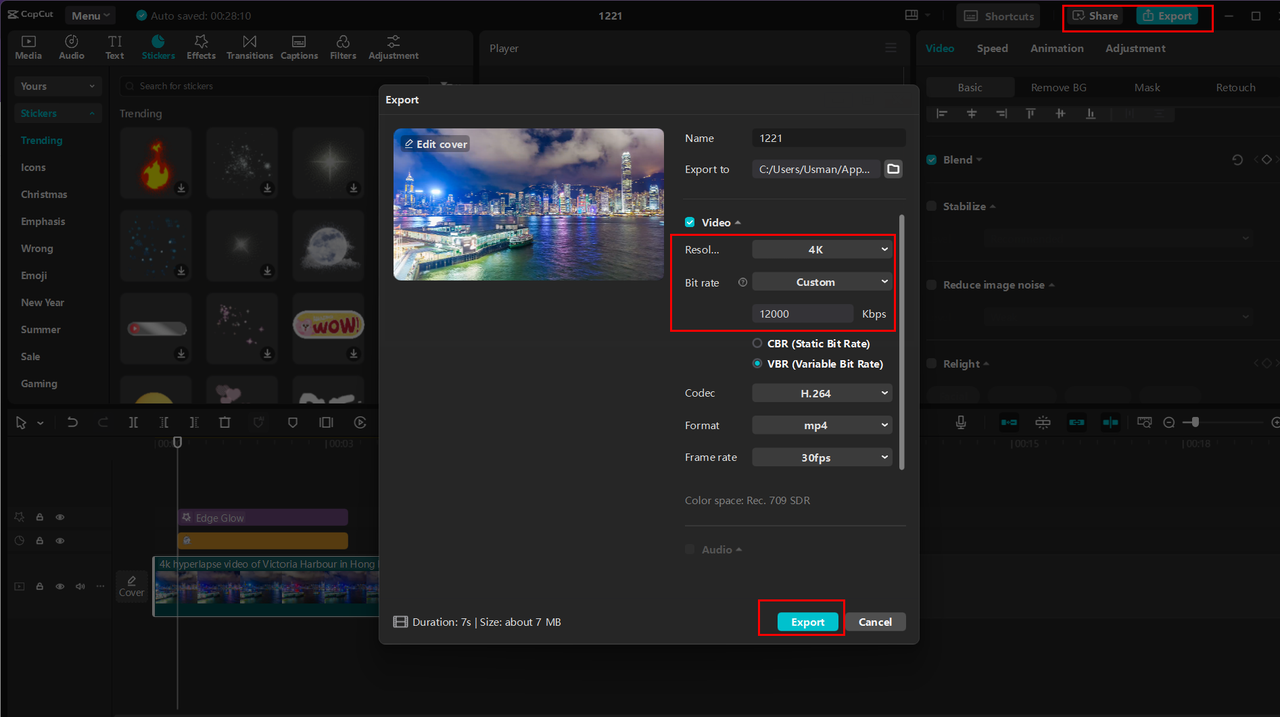Open the Format dropdown showing mp4
The width and height of the screenshot is (1280, 717).
click(822, 425)
